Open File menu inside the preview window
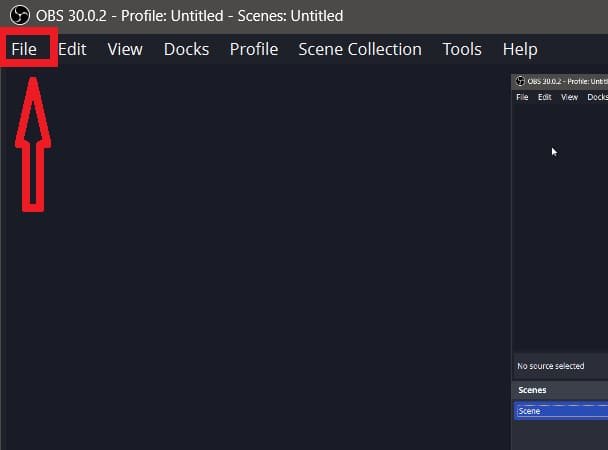Screen dimensions: 608x450 pos(522,97)
